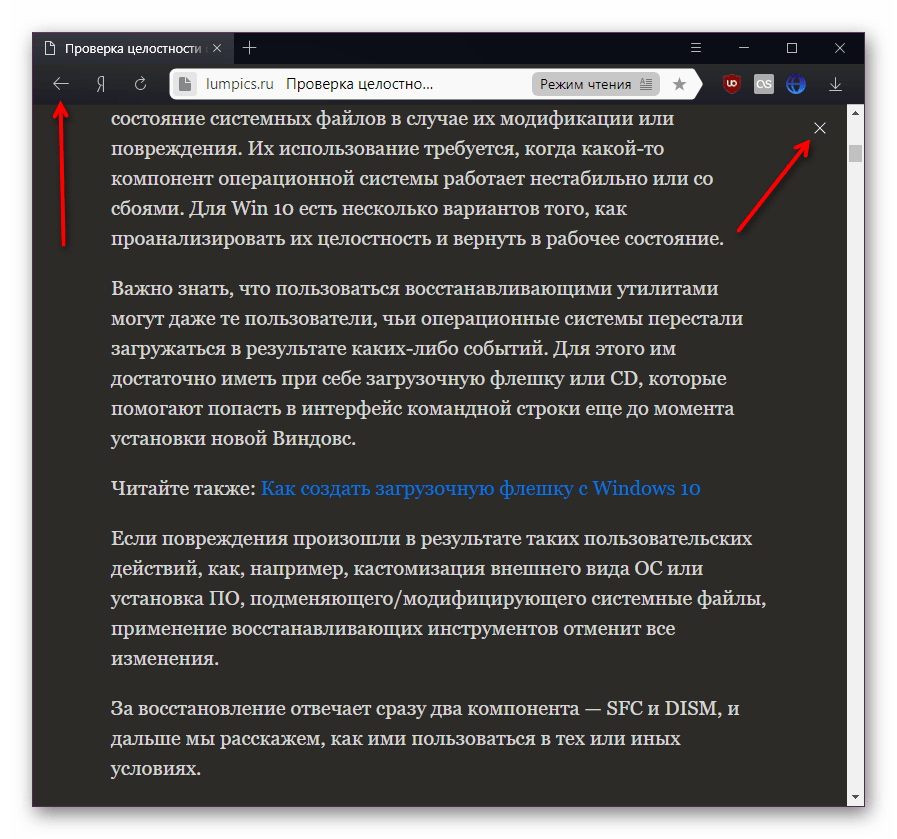Close reader mode with the X
This screenshot has width=897, height=839.
pyautogui.click(x=820, y=128)
